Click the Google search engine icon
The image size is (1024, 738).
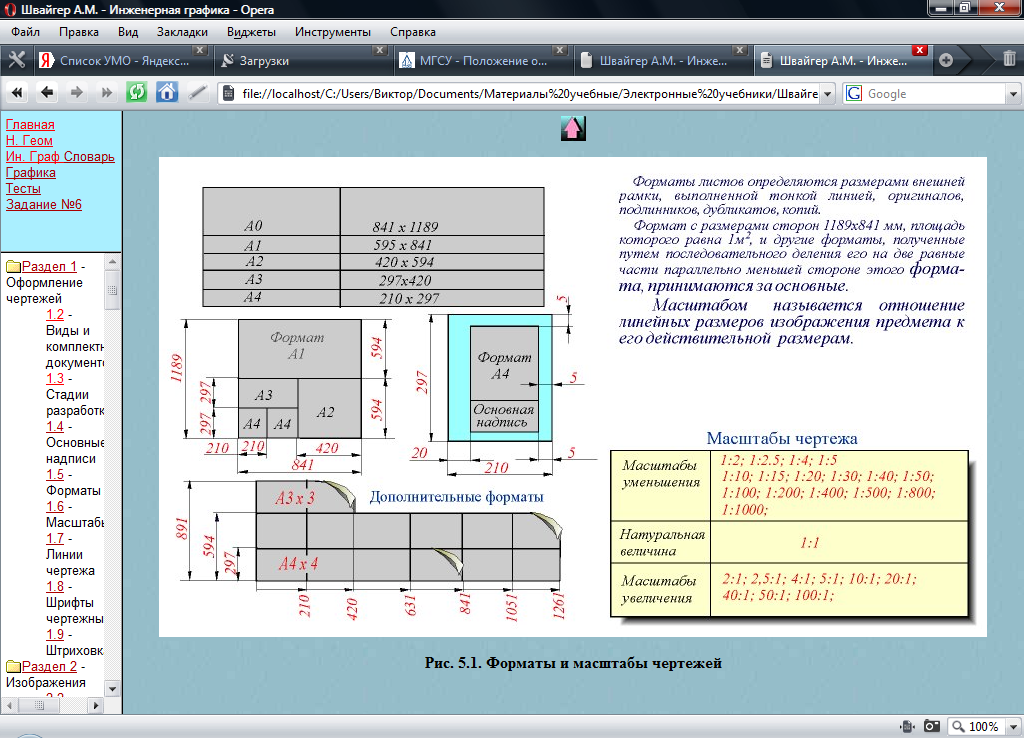(854, 93)
